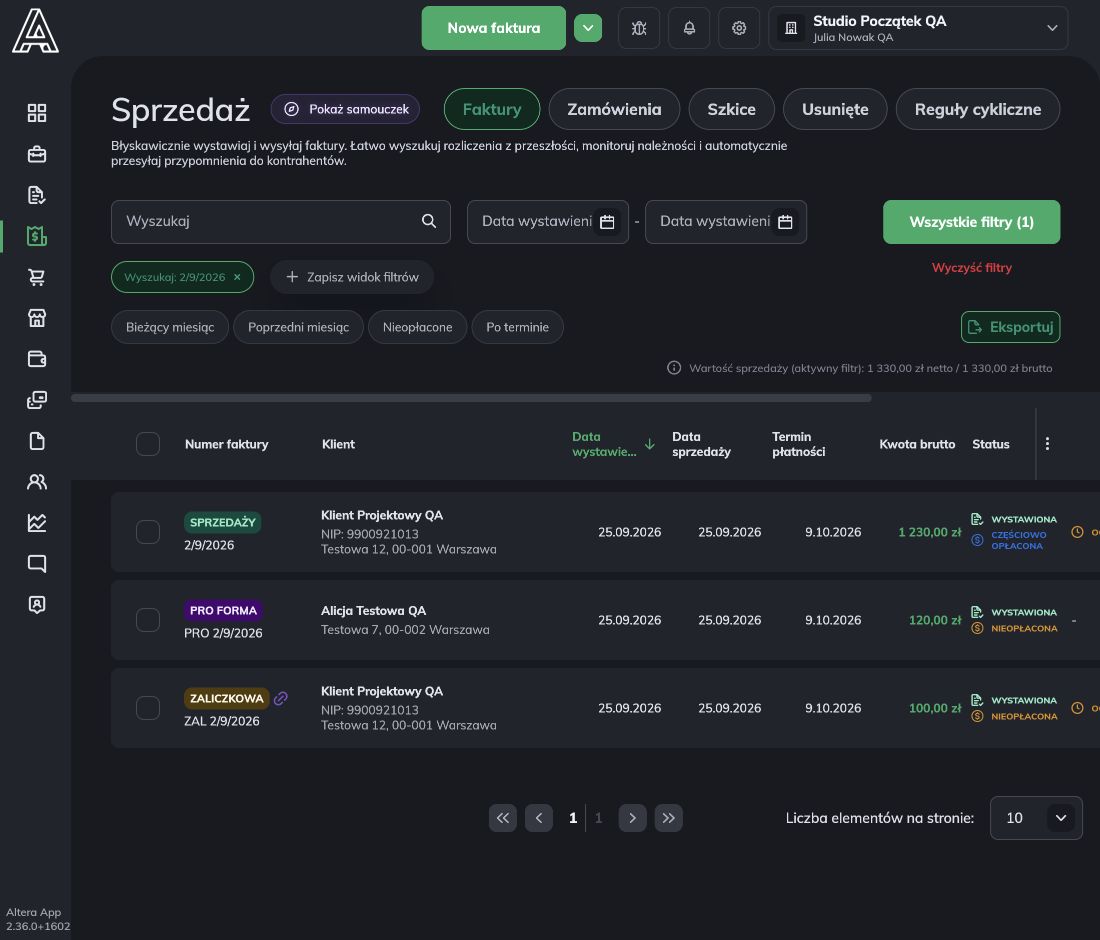
Task: Sort by Data wystawienia column
Action: (x=612, y=444)
